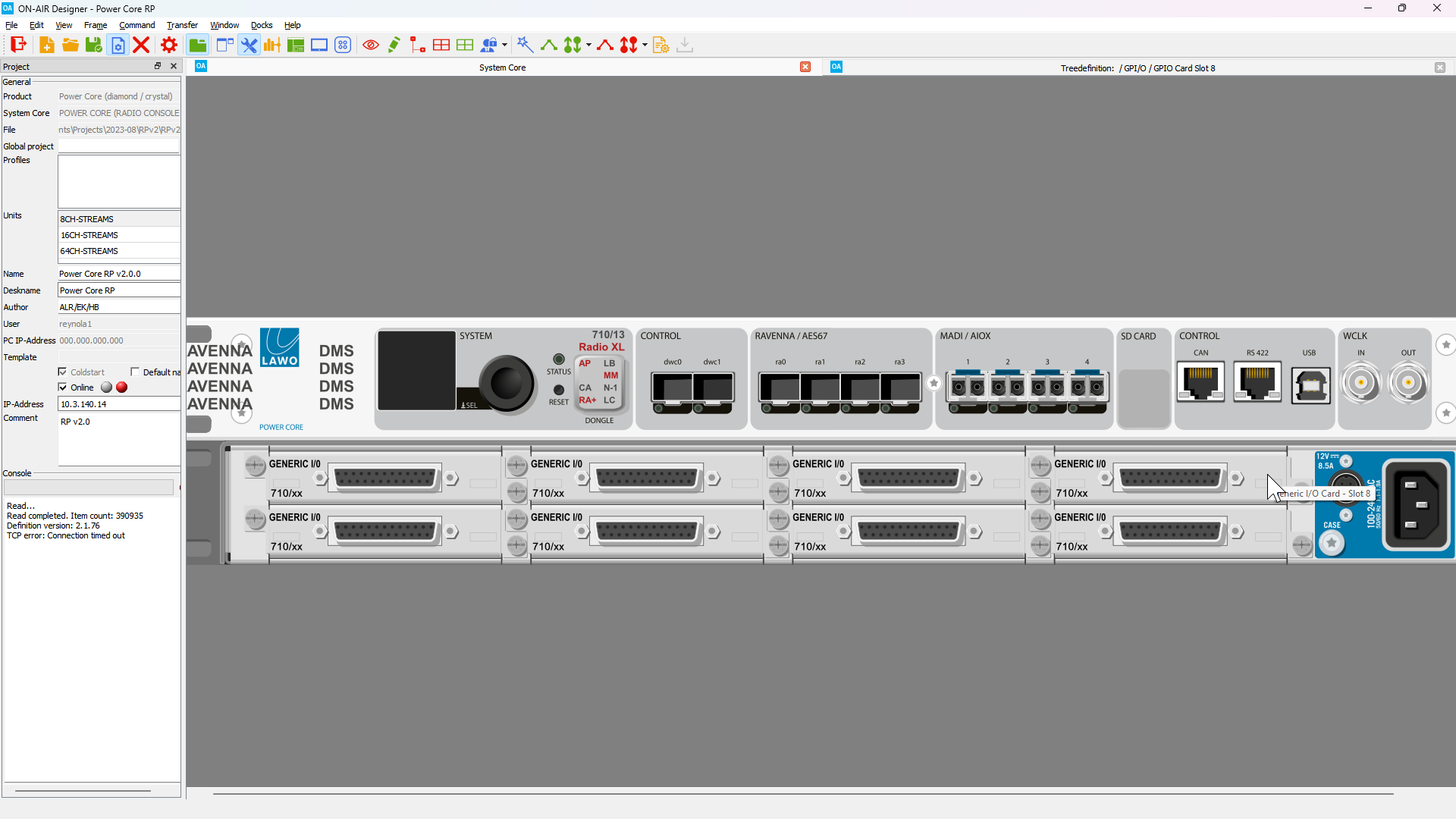Open the Transfer menu
The width and height of the screenshot is (1456, 819).
click(182, 25)
